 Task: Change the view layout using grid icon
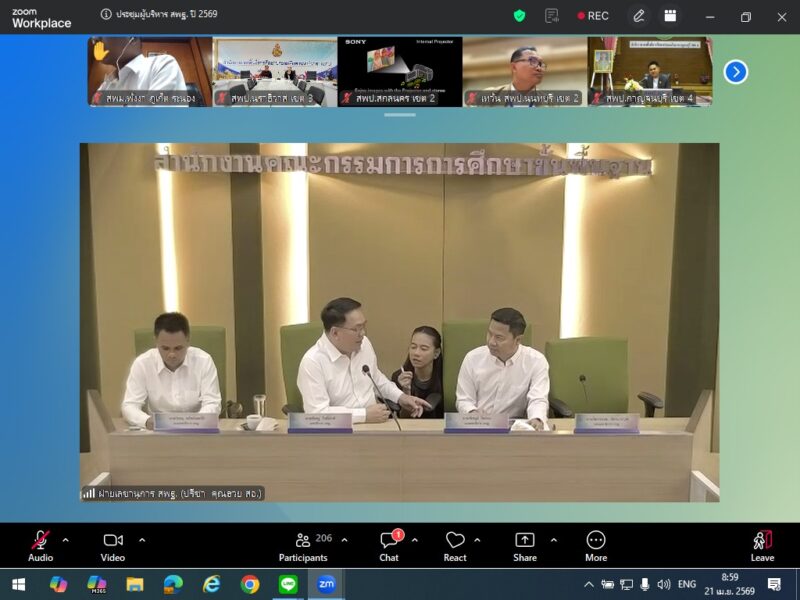click(x=669, y=15)
